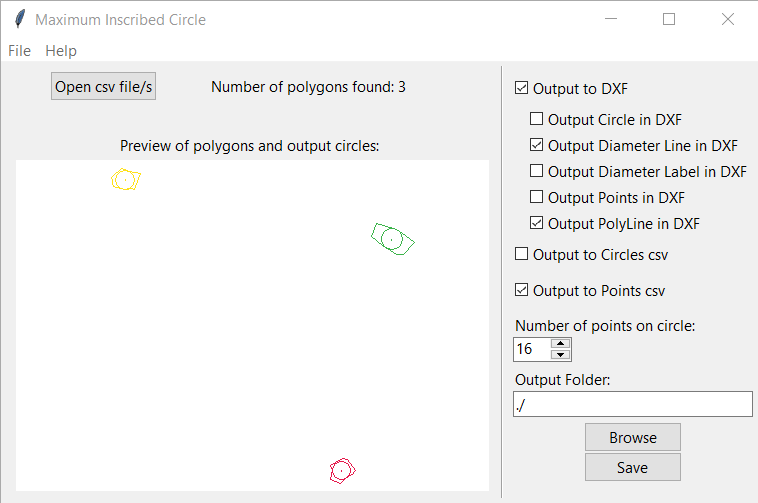Click the yellow polygon in preview
Screen dimensions: 758x503
tap(126, 179)
